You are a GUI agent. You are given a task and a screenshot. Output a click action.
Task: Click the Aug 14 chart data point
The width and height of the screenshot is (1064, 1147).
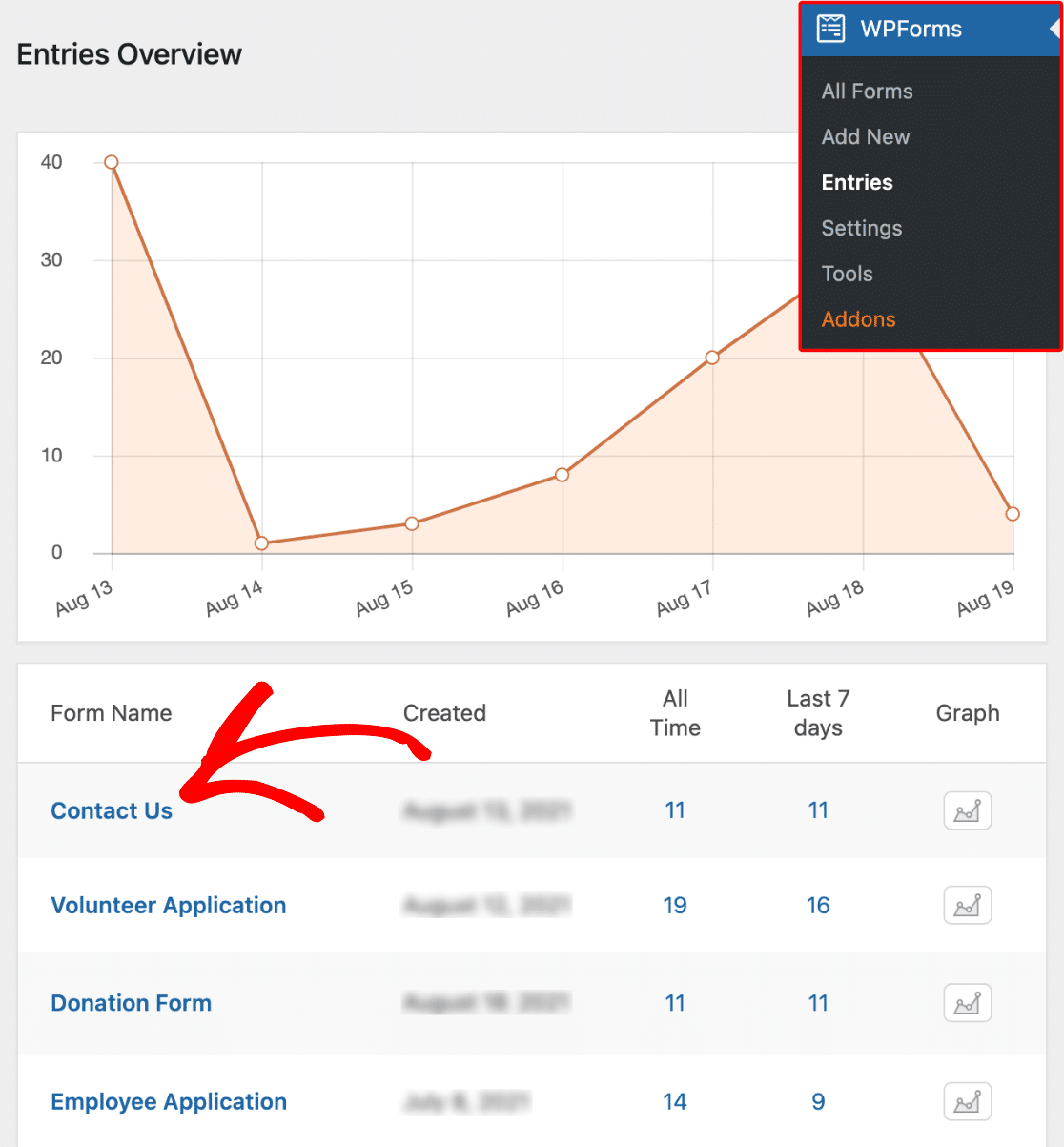click(x=261, y=543)
